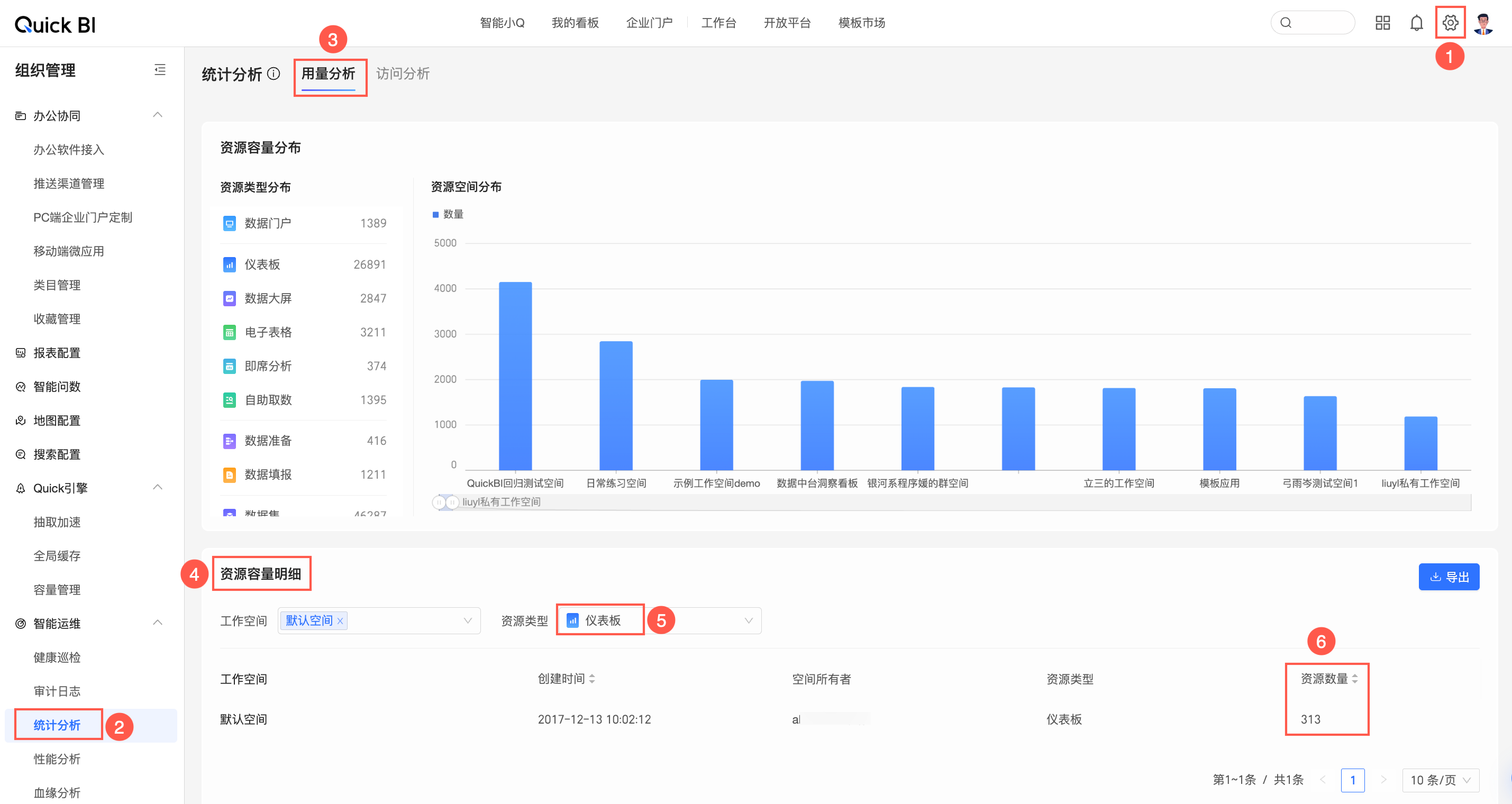The image size is (1512, 804).
Task: Open the user avatar menu
Action: tap(1483, 23)
